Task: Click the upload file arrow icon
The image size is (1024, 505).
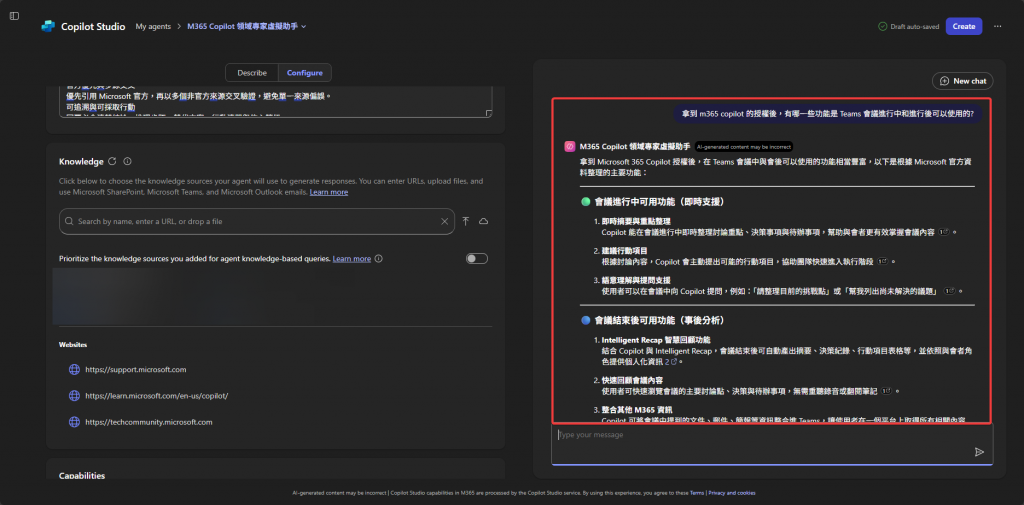Action: pos(466,221)
